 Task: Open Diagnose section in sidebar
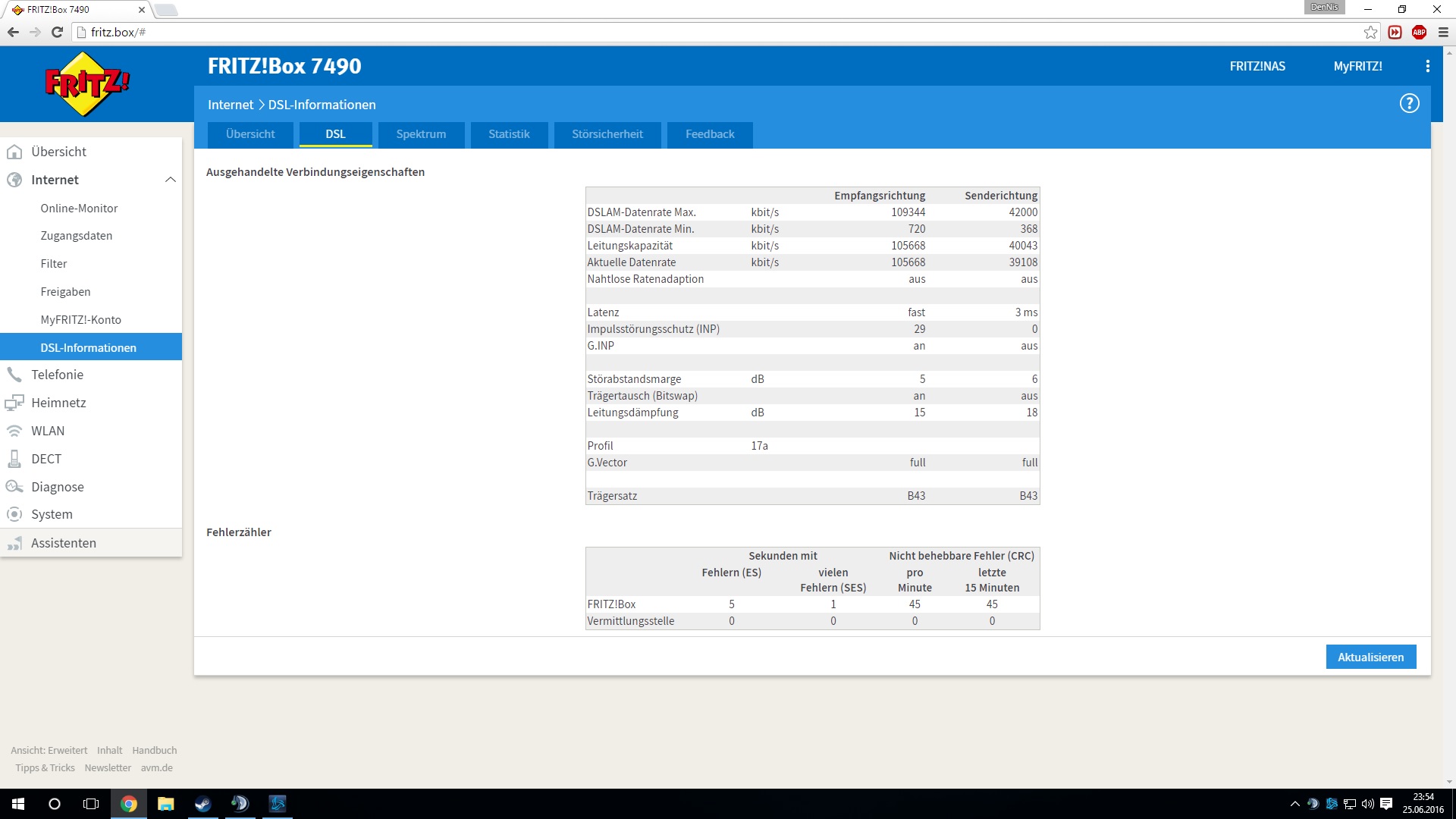click(x=57, y=487)
